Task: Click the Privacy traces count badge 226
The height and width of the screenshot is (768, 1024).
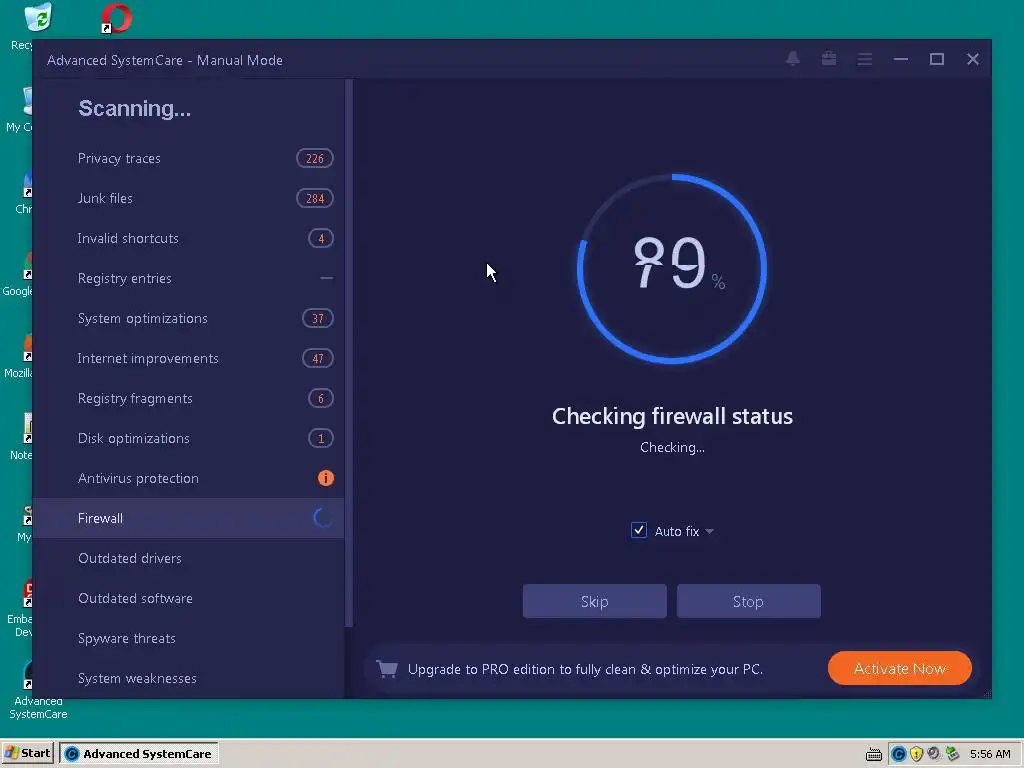Action: click(x=315, y=158)
